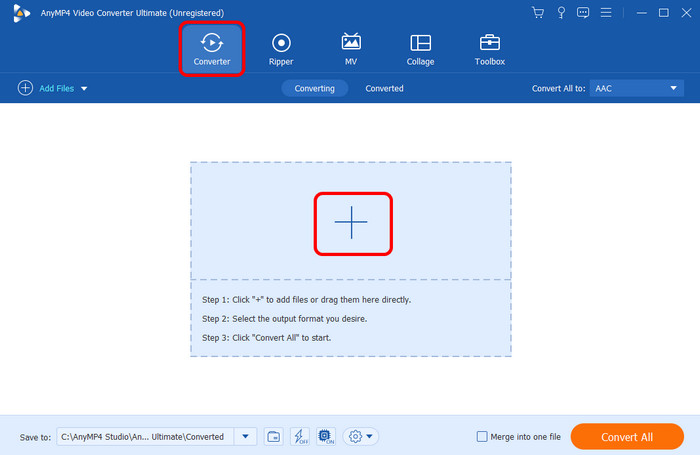Screen dimensions: 700x455
Task: Expand the Save to path dropdown arrow
Action: click(x=245, y=437)
